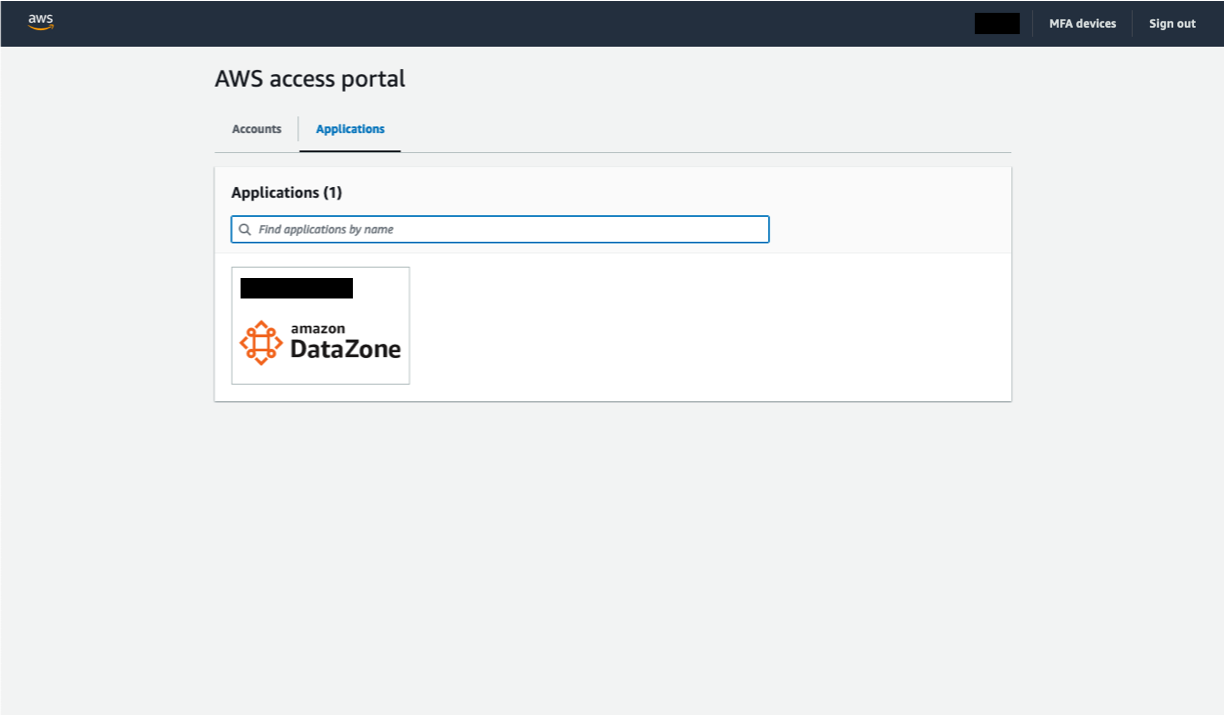Click the redacted username in top bar
1224x716 pixels.
pos(996,23)
